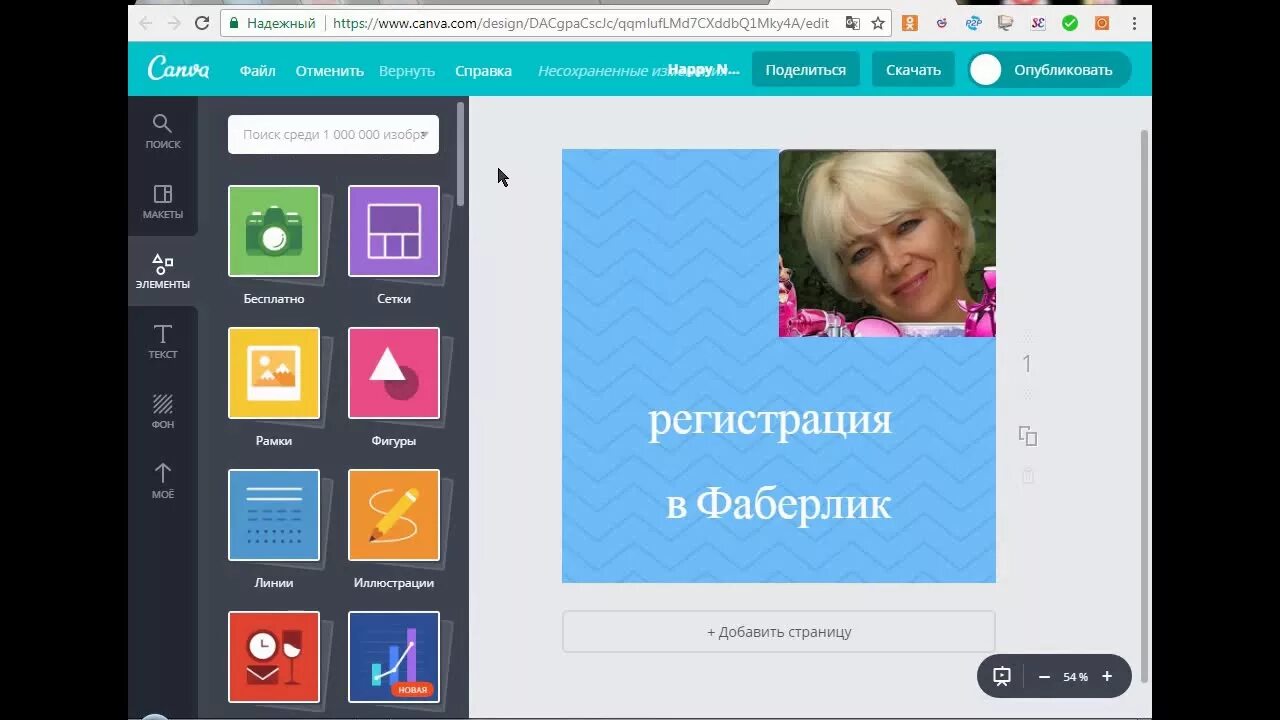This screenshot has width=1280, height=720.
Task: Reload the browser page
Action: pos(202,22)
